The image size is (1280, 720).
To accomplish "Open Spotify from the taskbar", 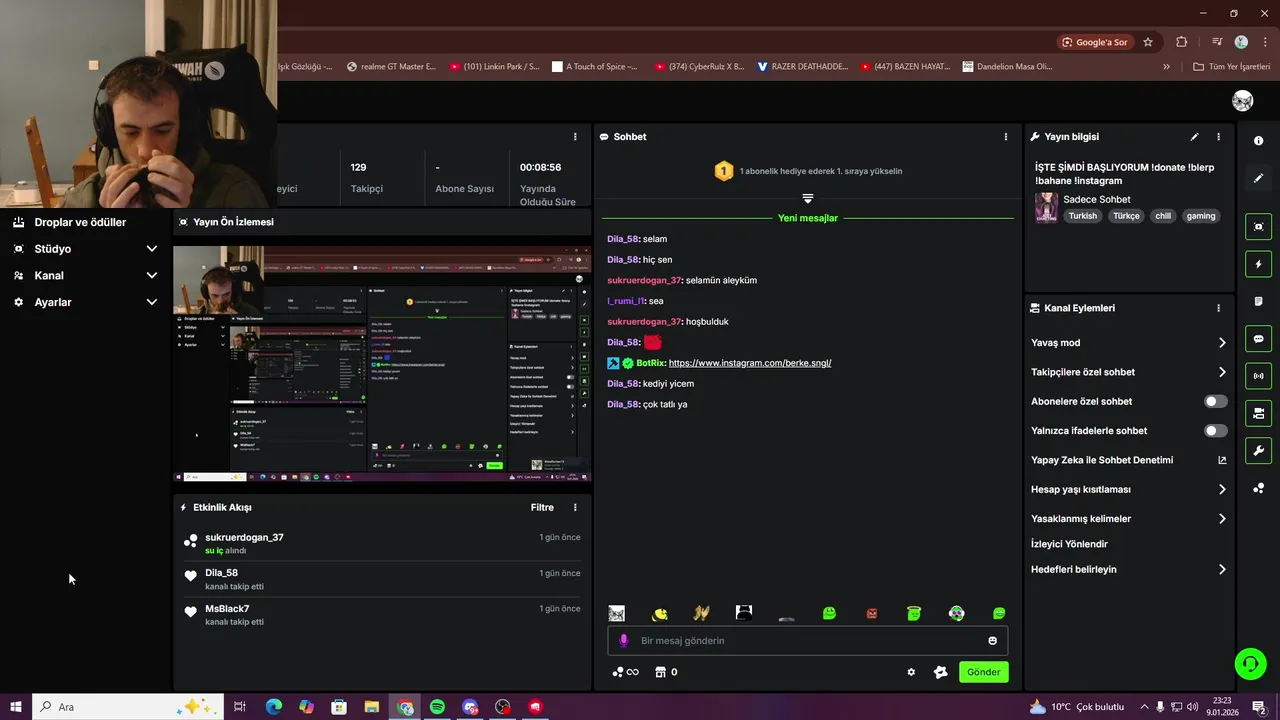I will coord(437,707).
